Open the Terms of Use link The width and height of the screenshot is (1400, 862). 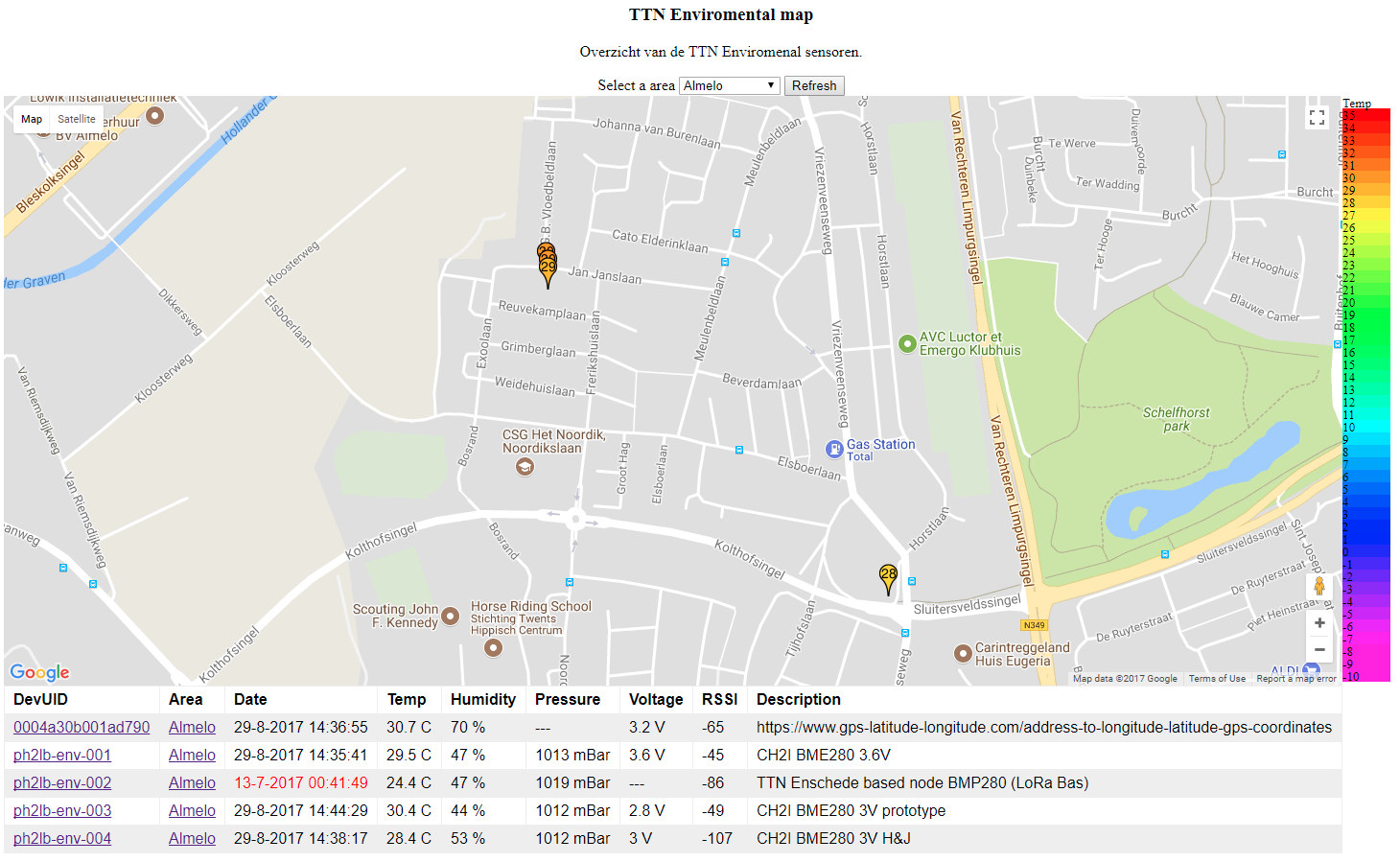coord(1217,679)
